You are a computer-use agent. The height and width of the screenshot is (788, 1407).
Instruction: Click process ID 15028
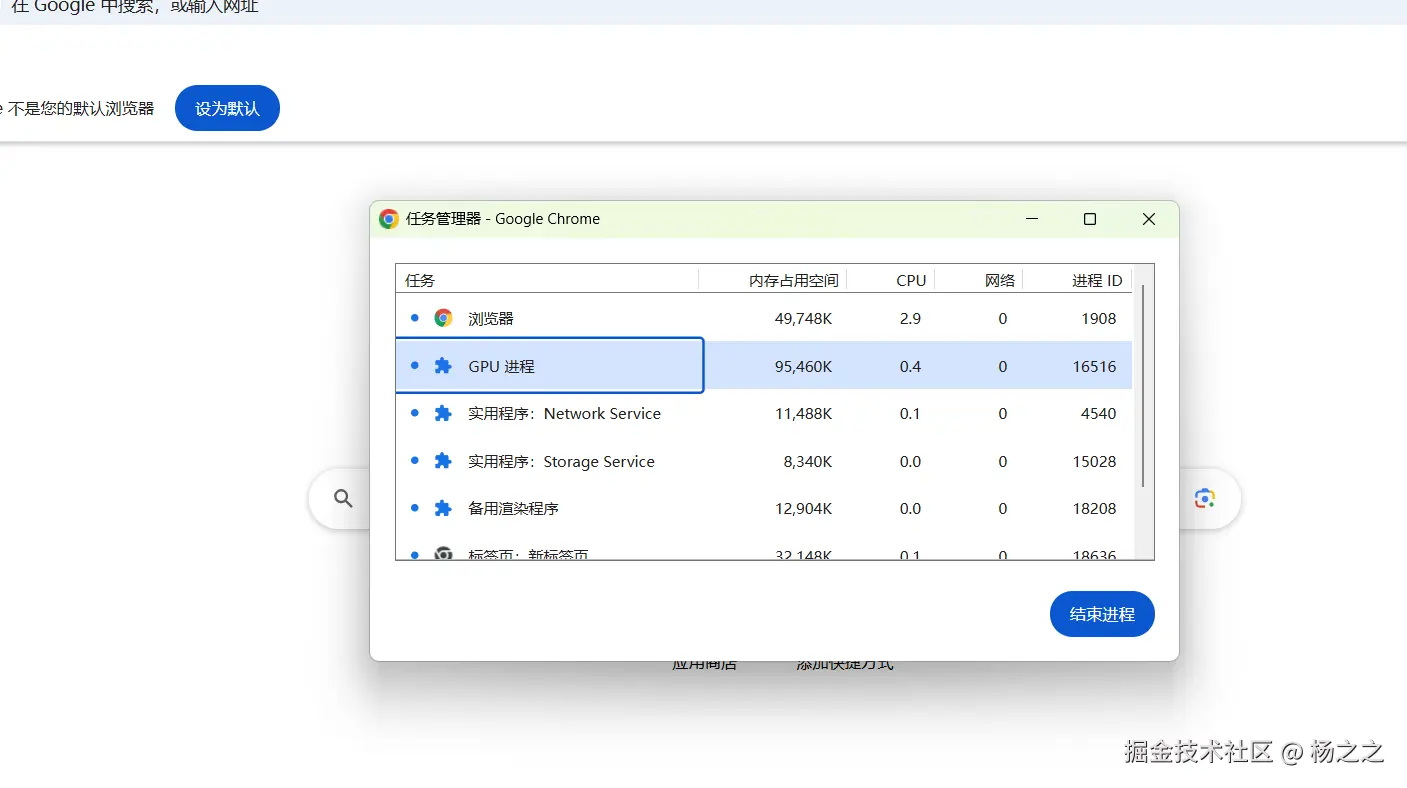[1094, 461]
